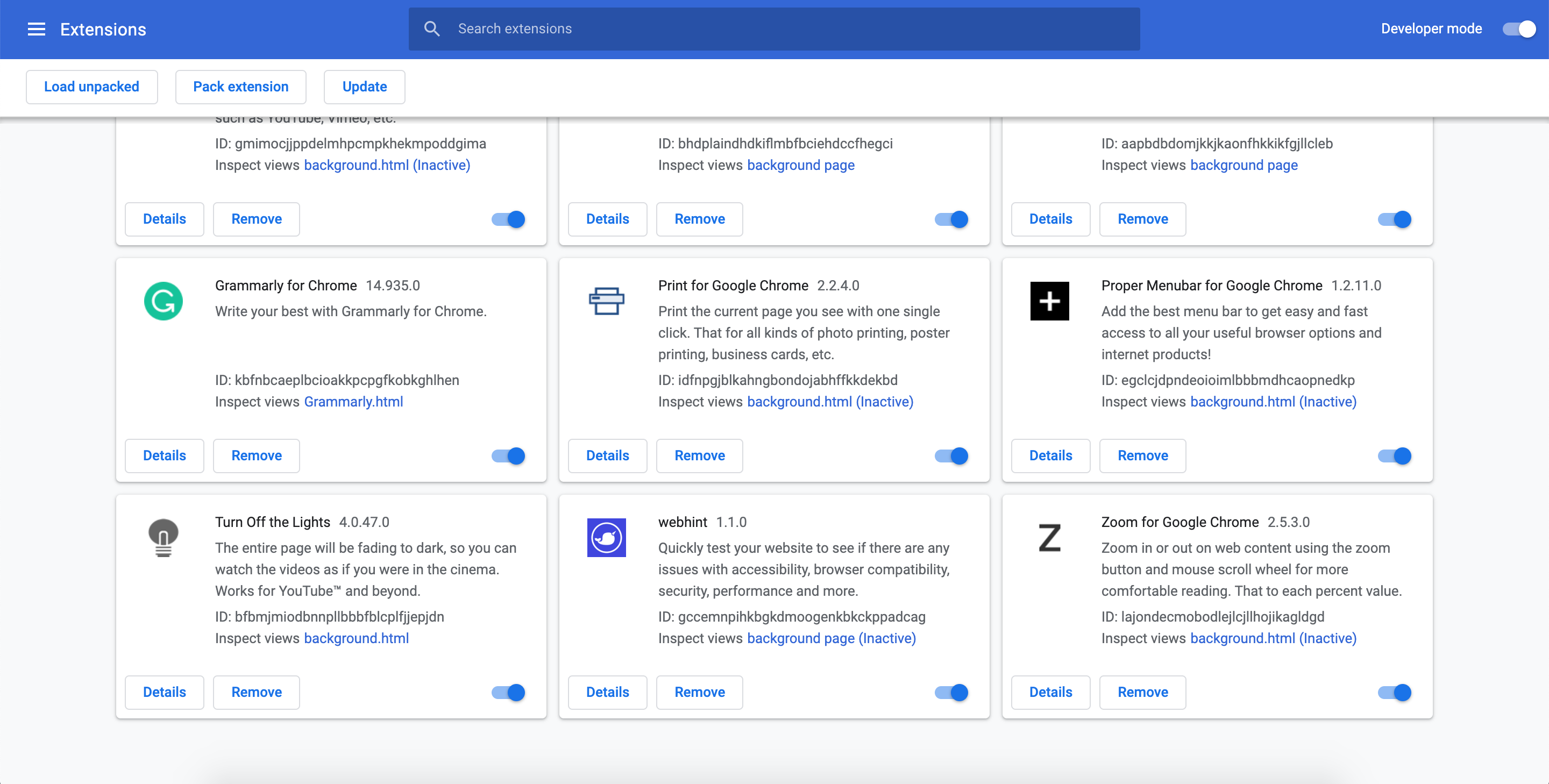Inspect Zoom for Chrome background.html (Inactive)

point(1273,638)
